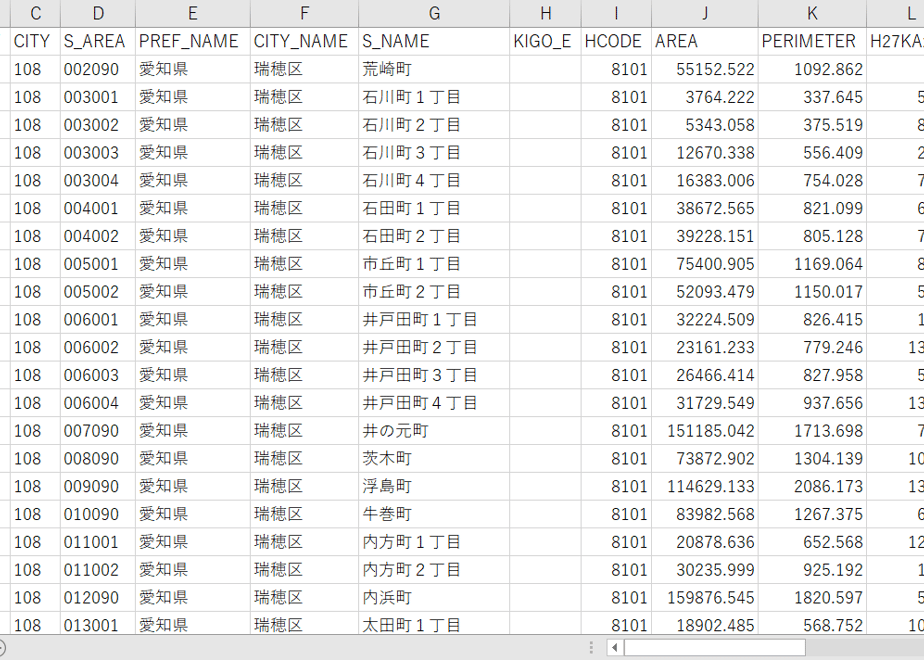924x660 pixels.
Task: Select column H header
Action: click(x=546, y=13)
